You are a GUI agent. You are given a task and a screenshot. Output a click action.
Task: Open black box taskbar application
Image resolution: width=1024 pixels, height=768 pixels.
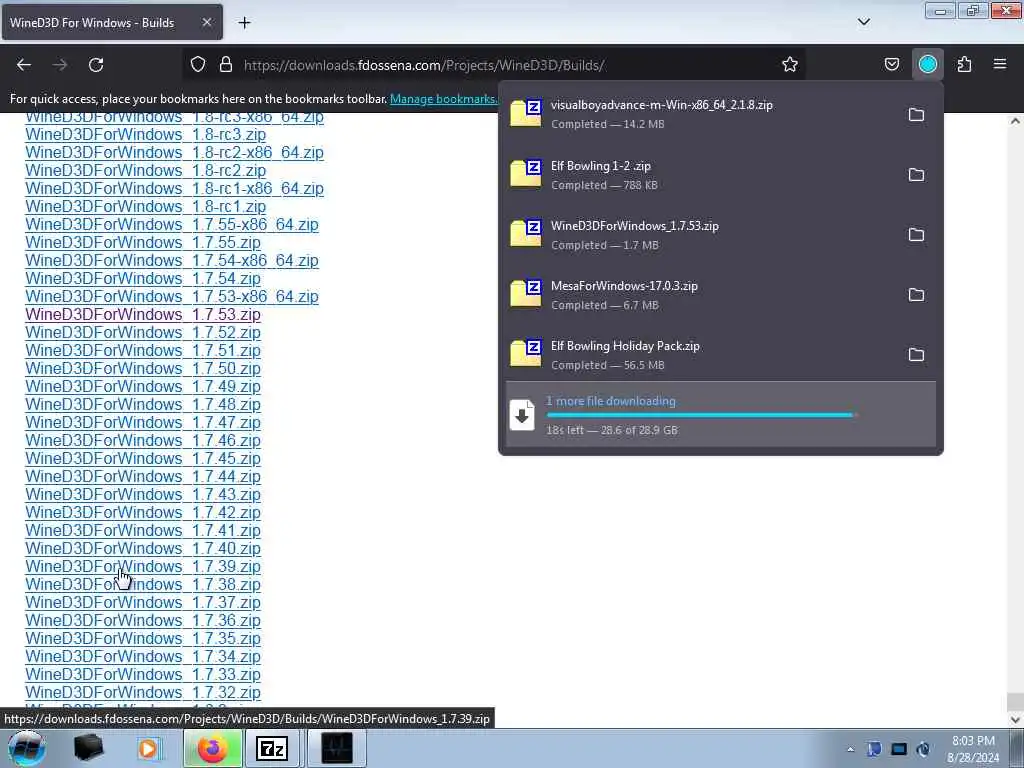click(x=88, y=748)
